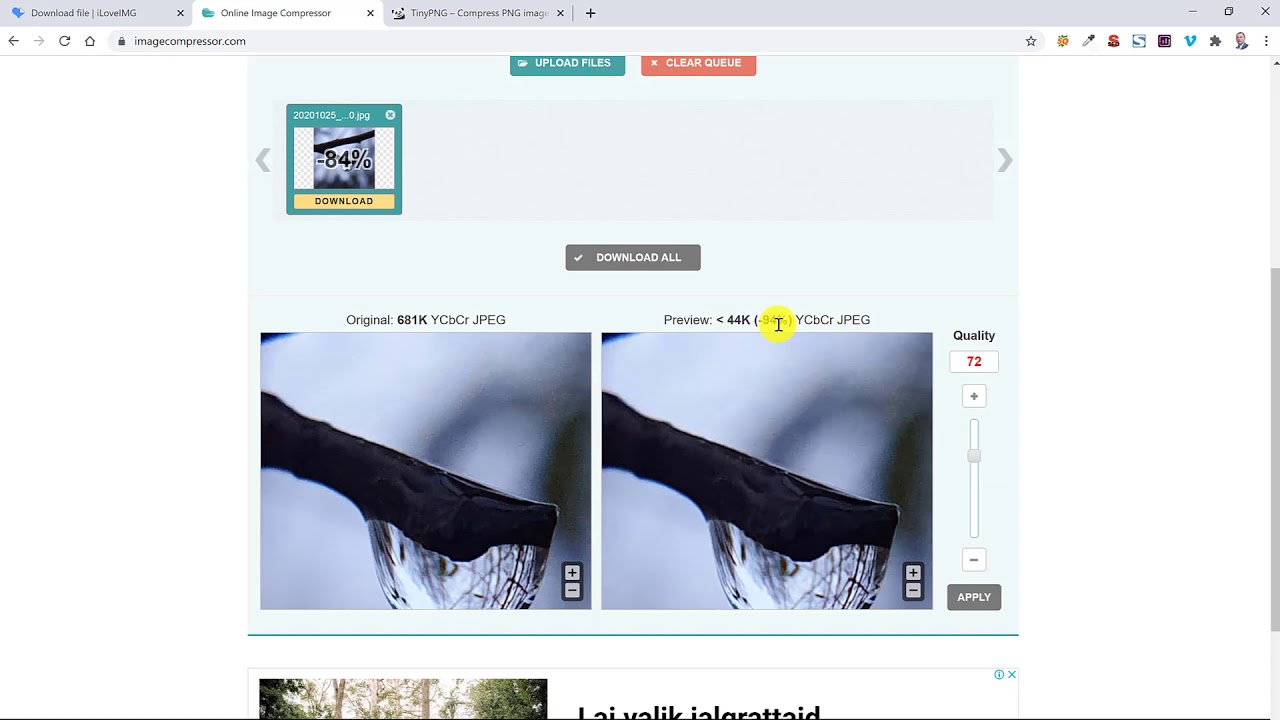Viewport: 1280px width, 720px height.
Task: Reload the page
Action: point(65,41)
